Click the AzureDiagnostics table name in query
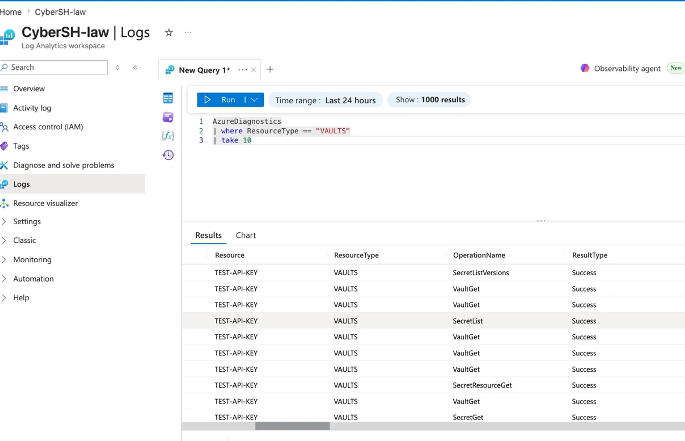The height and width of the screenshot is (441, 685). coord(247,121)
